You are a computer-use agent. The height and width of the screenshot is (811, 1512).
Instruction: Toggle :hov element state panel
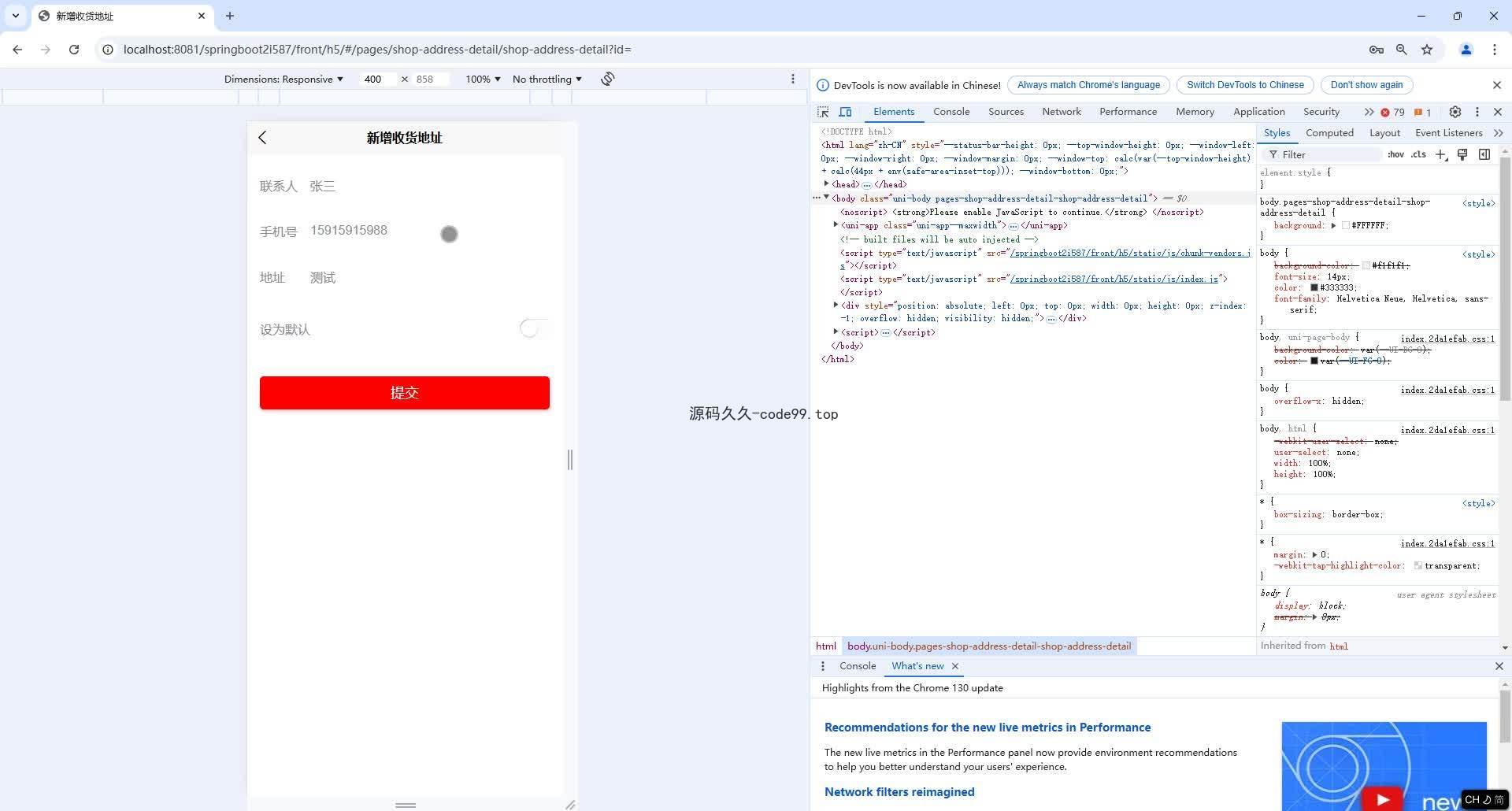click(1396, 154)
